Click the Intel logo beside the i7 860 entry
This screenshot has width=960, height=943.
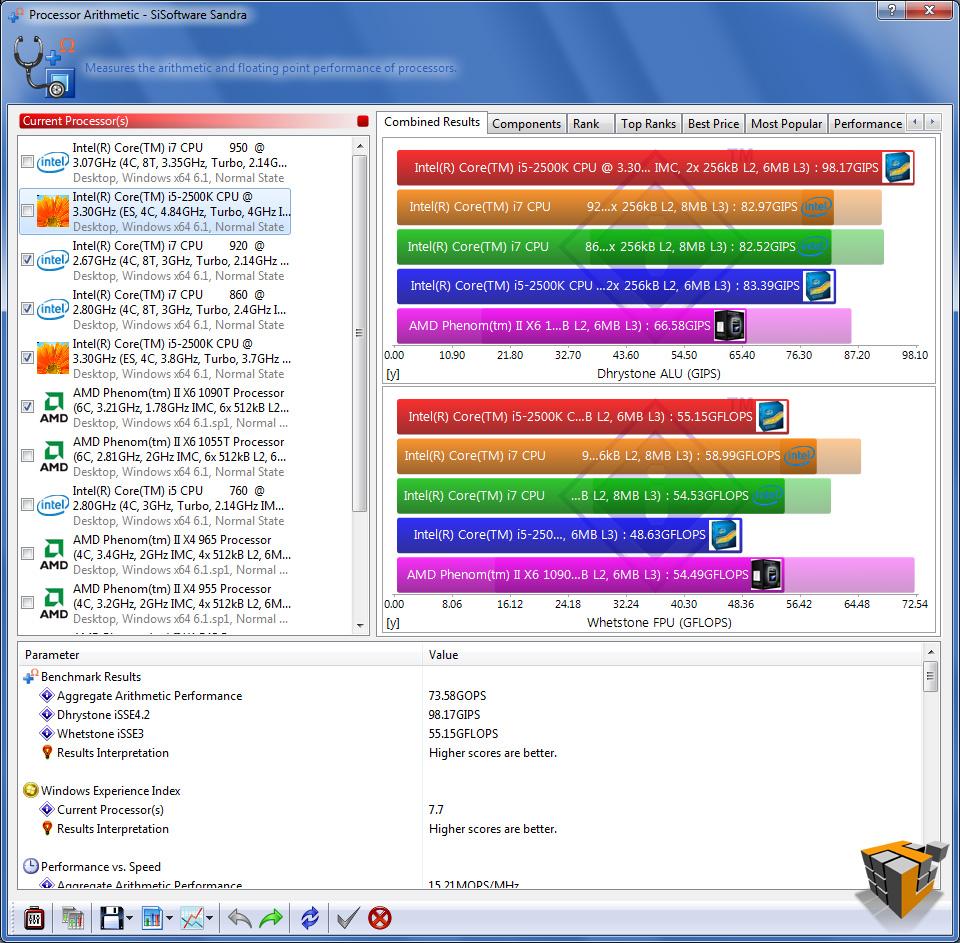tap(53, 309)
